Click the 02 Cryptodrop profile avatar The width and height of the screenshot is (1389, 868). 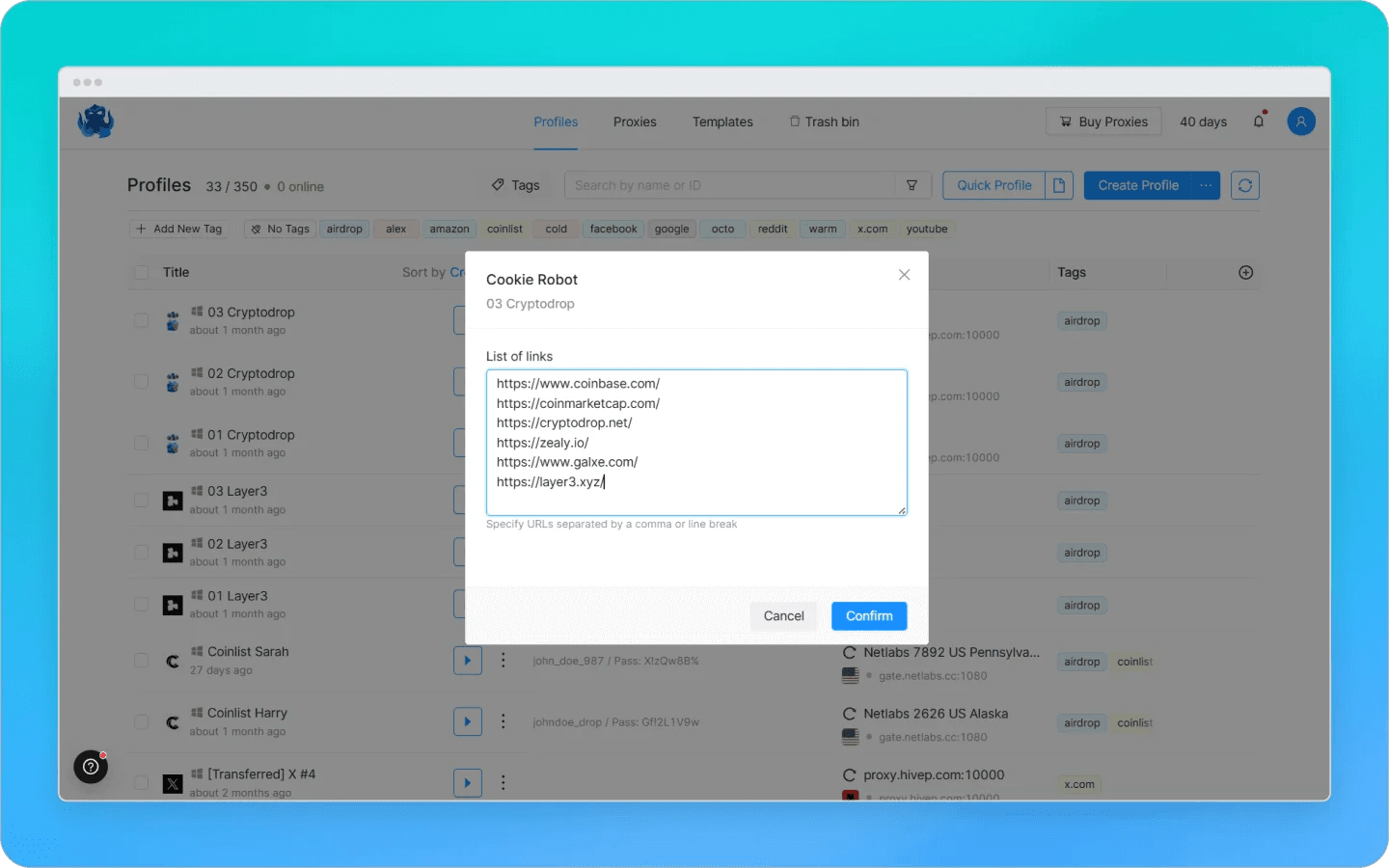point(173,382)
